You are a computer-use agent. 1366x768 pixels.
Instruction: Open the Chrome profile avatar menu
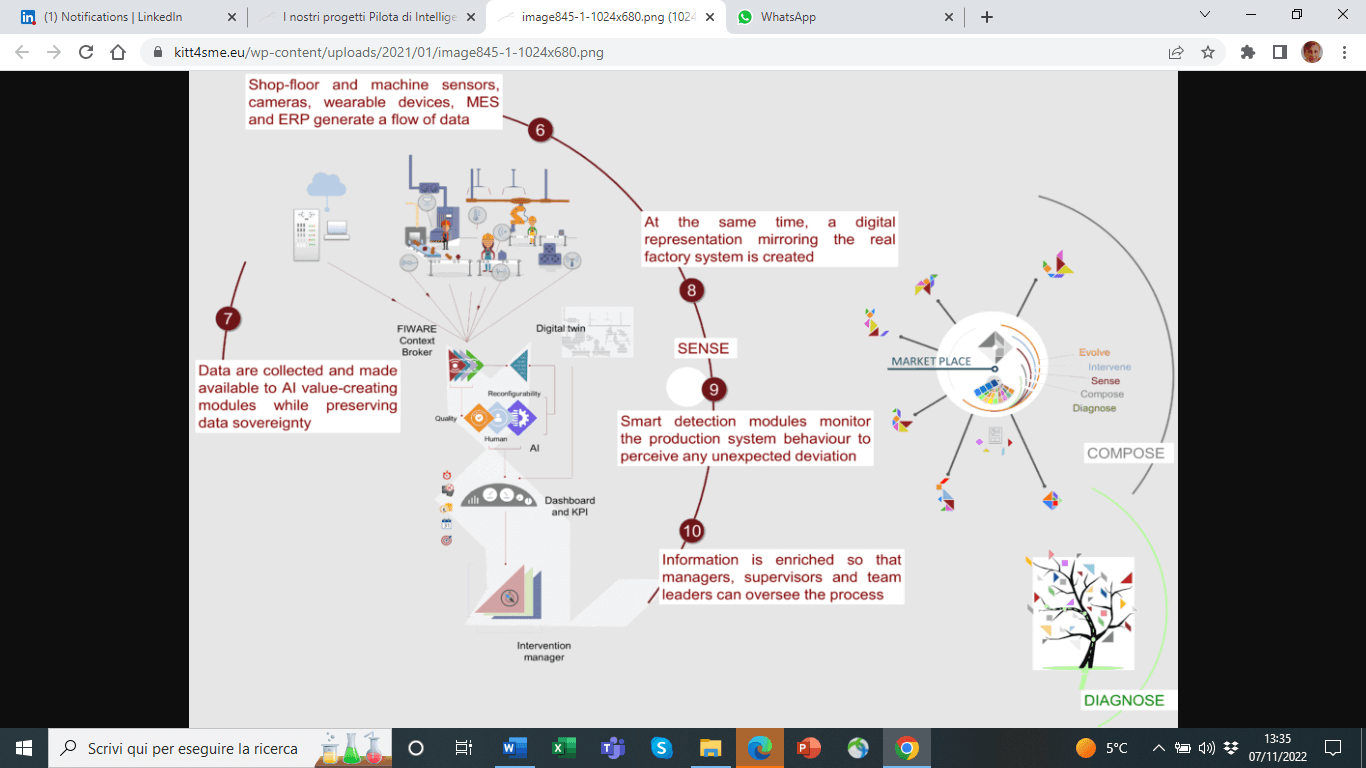[x=1312, y=52]
